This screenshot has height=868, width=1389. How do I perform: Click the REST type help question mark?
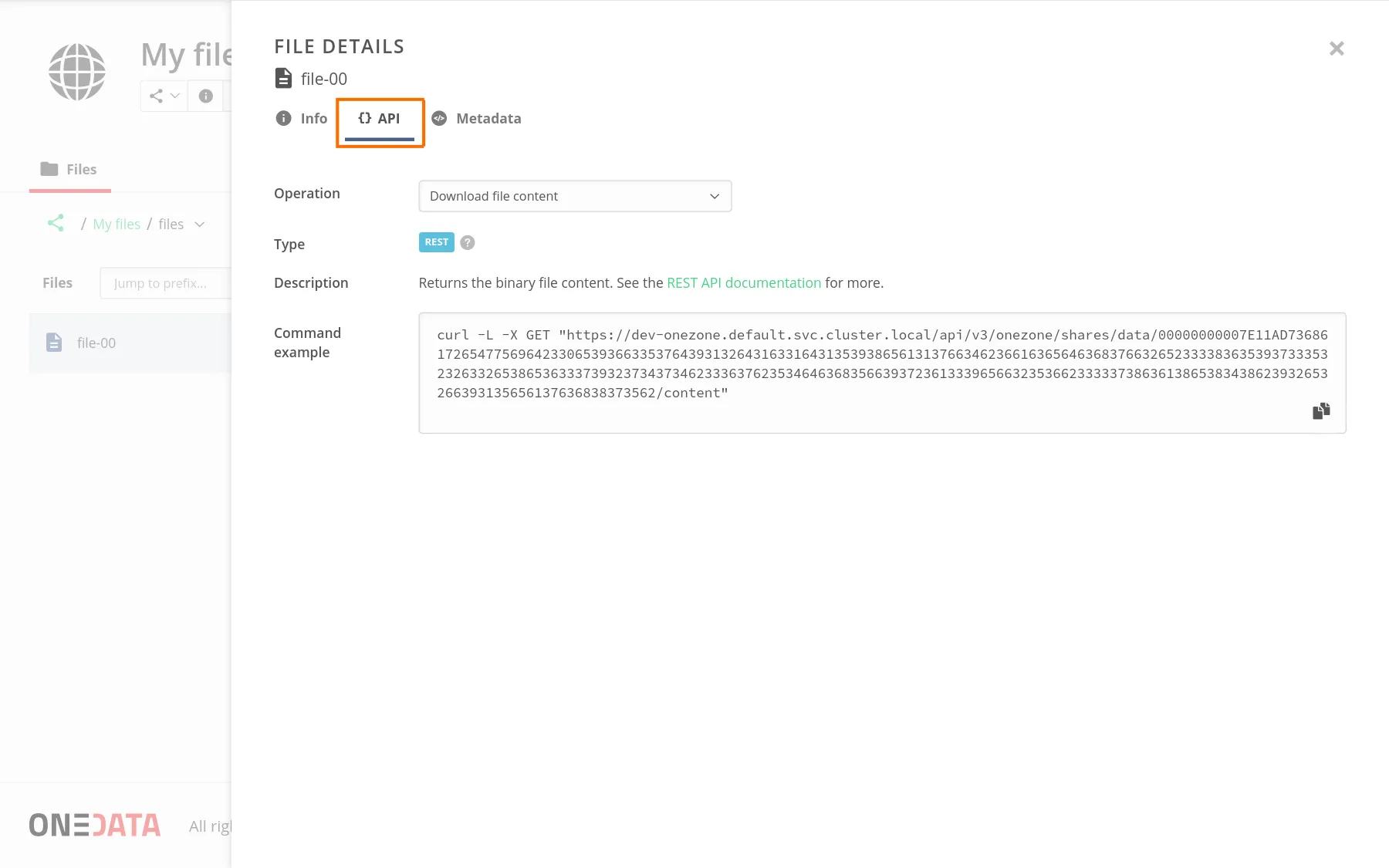468,242
